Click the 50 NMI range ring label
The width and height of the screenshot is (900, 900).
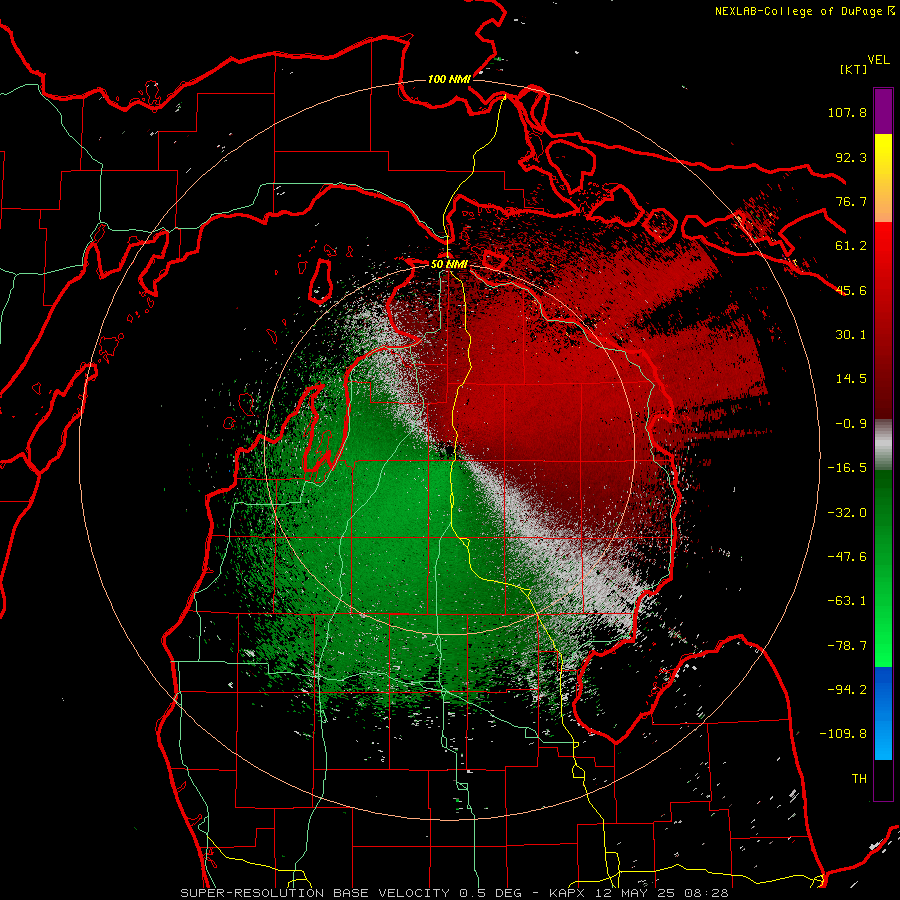[x=449, y=264]
